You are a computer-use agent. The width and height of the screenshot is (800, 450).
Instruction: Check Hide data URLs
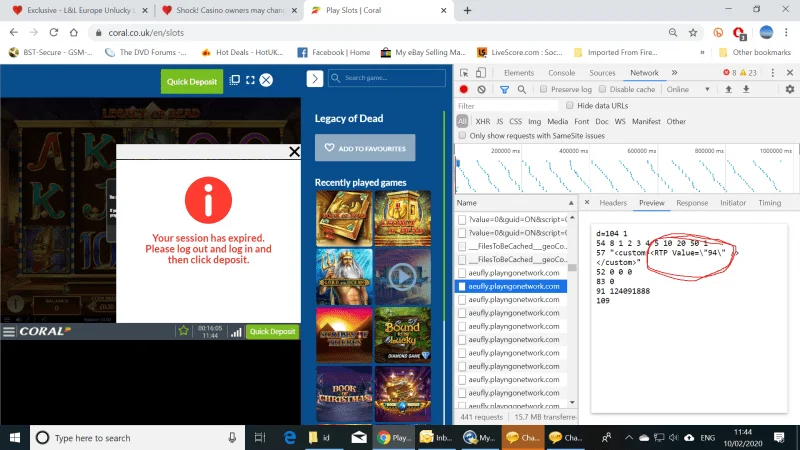tap(569, 106)
